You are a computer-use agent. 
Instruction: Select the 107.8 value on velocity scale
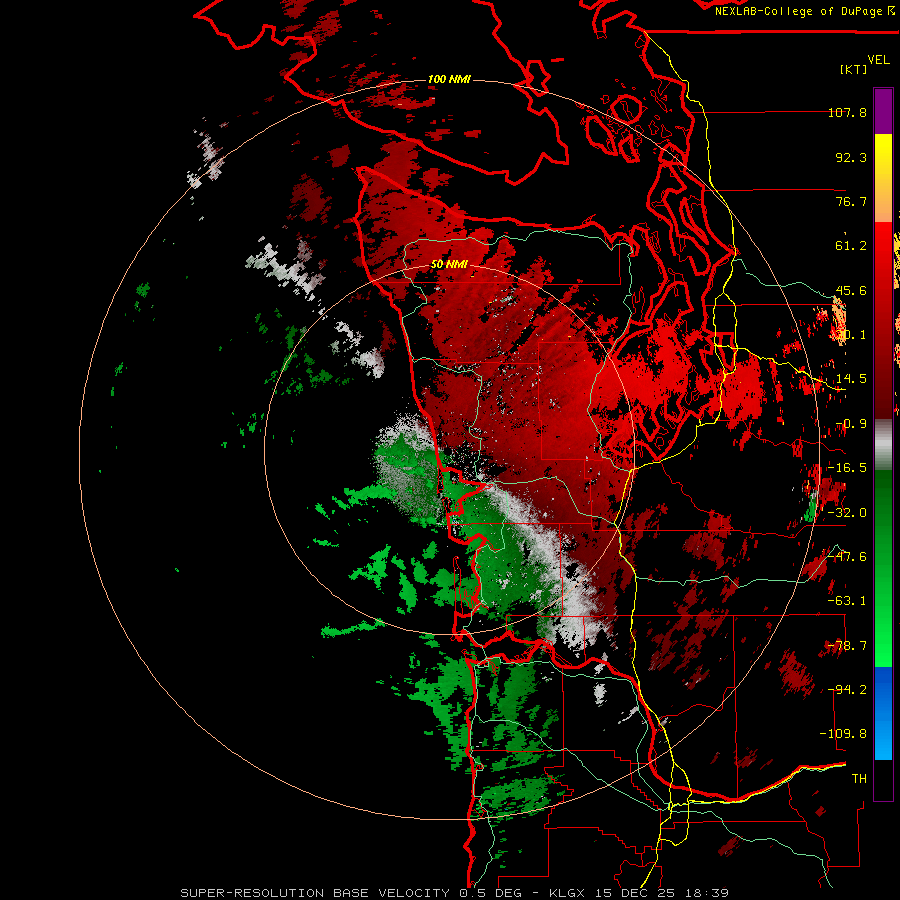(847, 112)
